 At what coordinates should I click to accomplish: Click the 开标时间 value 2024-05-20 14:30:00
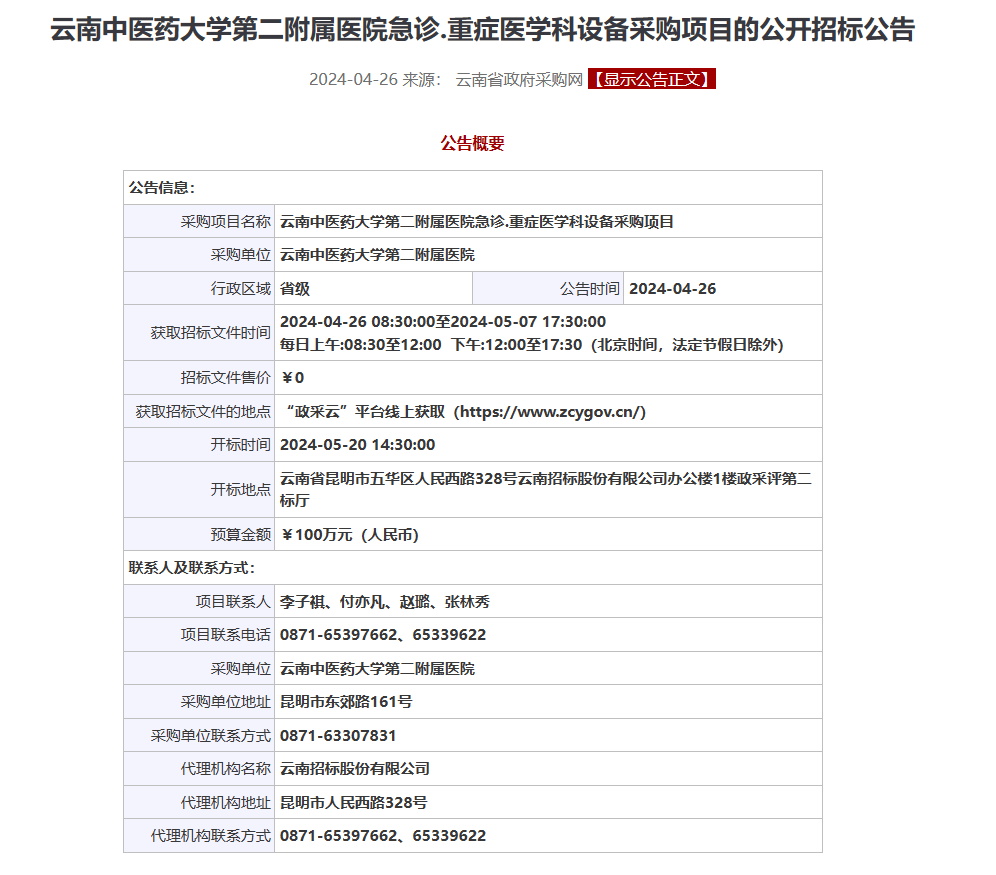coord(357,445)
